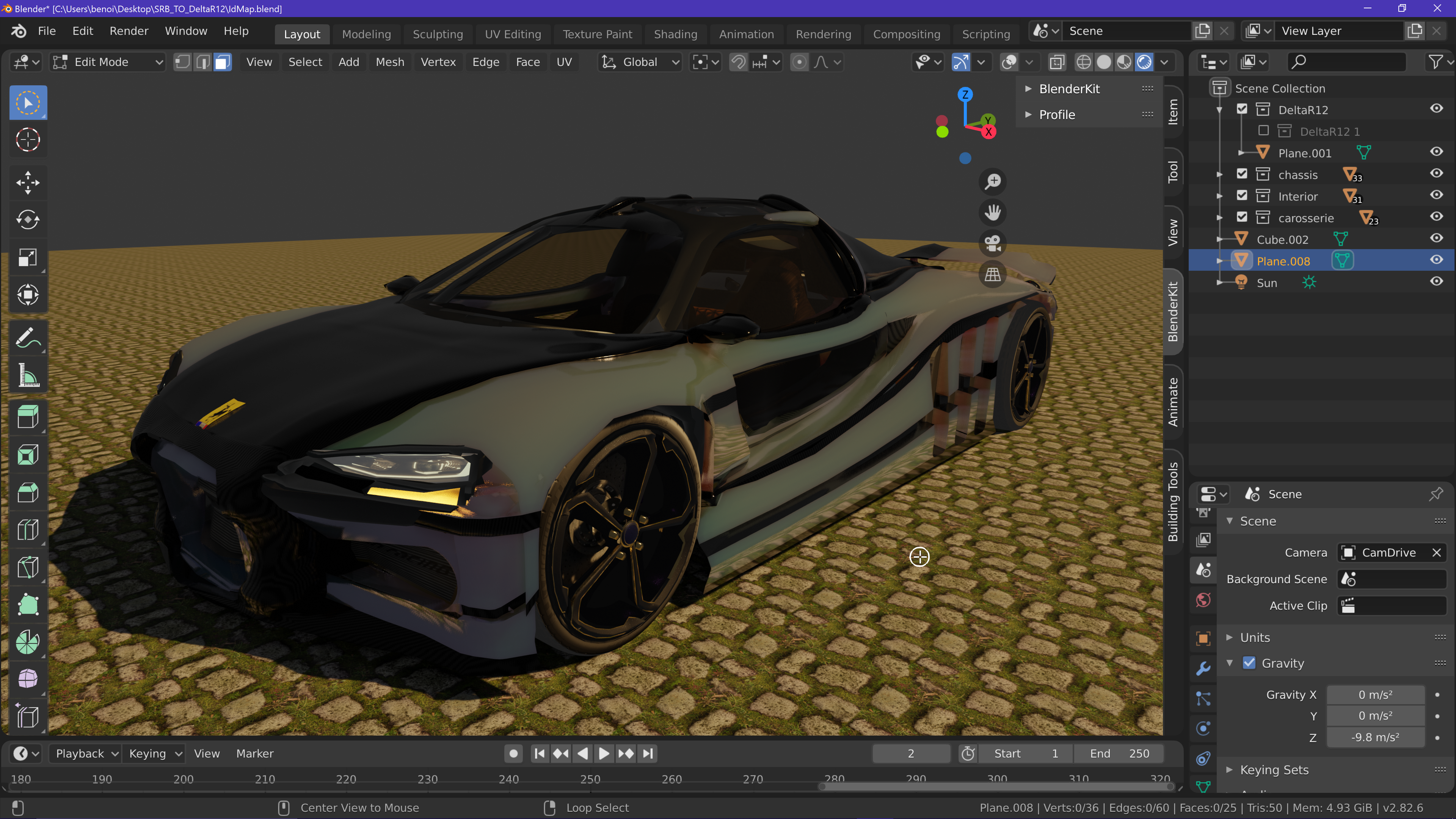
Task: Open the Edit Mode dropdown
Action: 107,62
